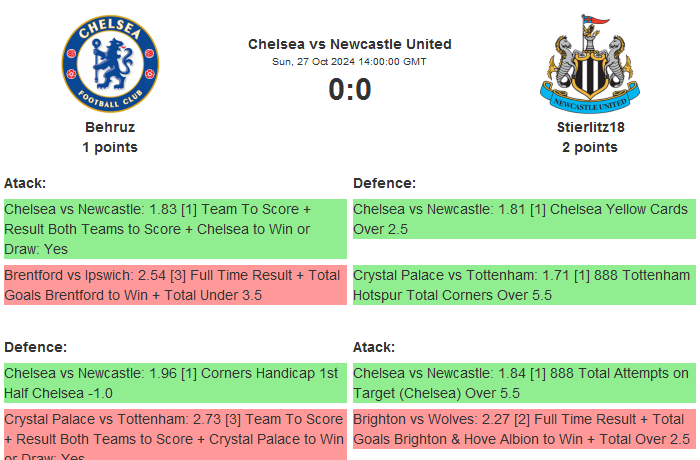The width and height of the screenshot is (700, 460).
Task: Open player Stierlitz18's profile name
Action: pos(589,127)
